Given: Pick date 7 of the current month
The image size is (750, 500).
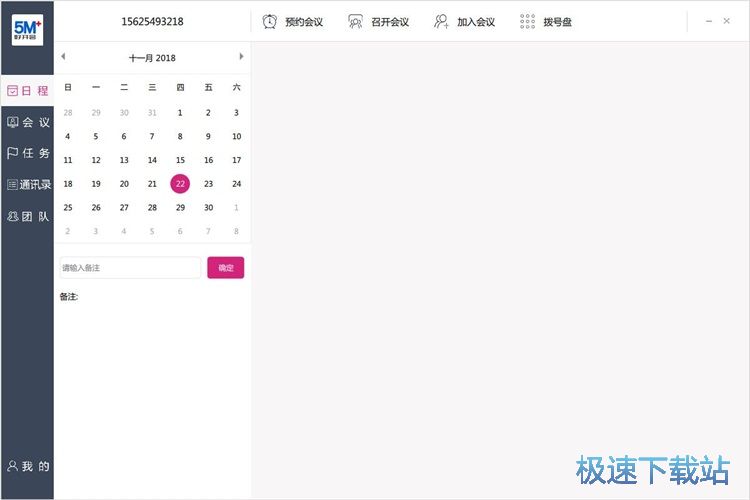Looking at the screenshot, I should pyautogui.click(x=152, y=136).
